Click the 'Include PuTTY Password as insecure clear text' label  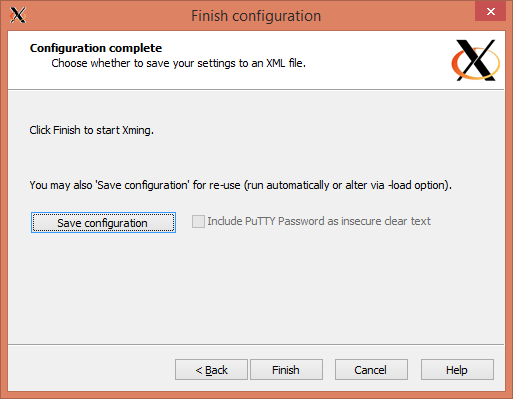(319, 221)
